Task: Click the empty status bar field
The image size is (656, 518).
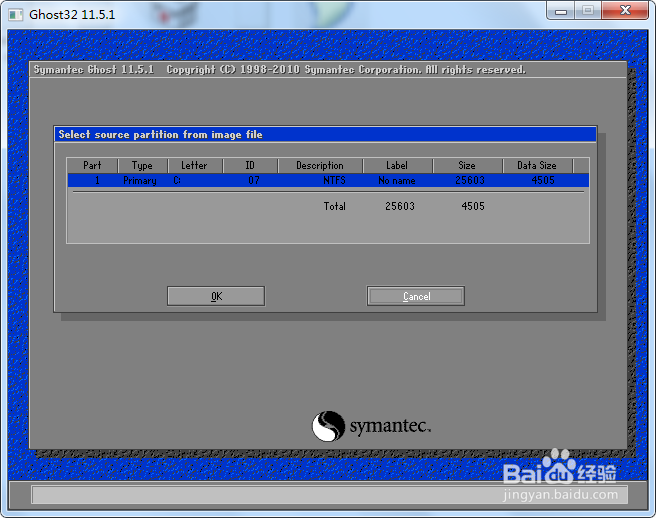Action: [x=329, y=495]
